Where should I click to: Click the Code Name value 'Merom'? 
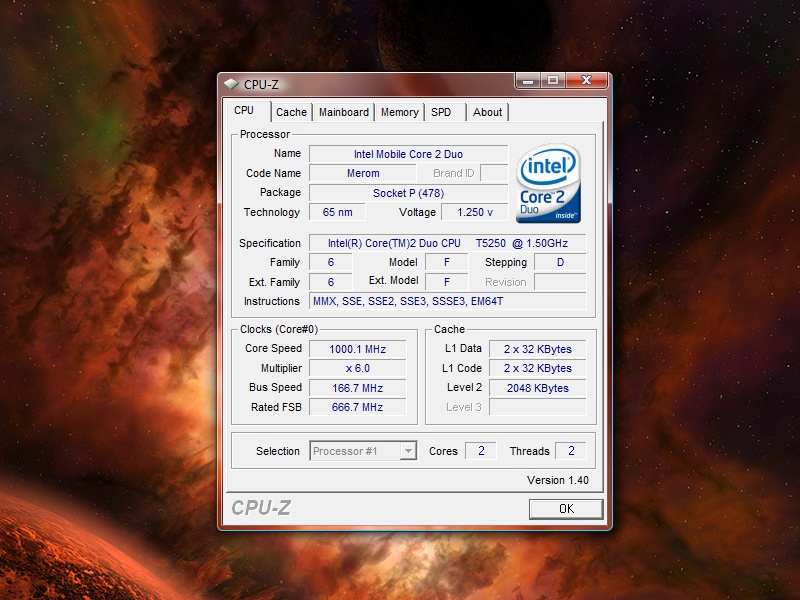pos(363,173)
